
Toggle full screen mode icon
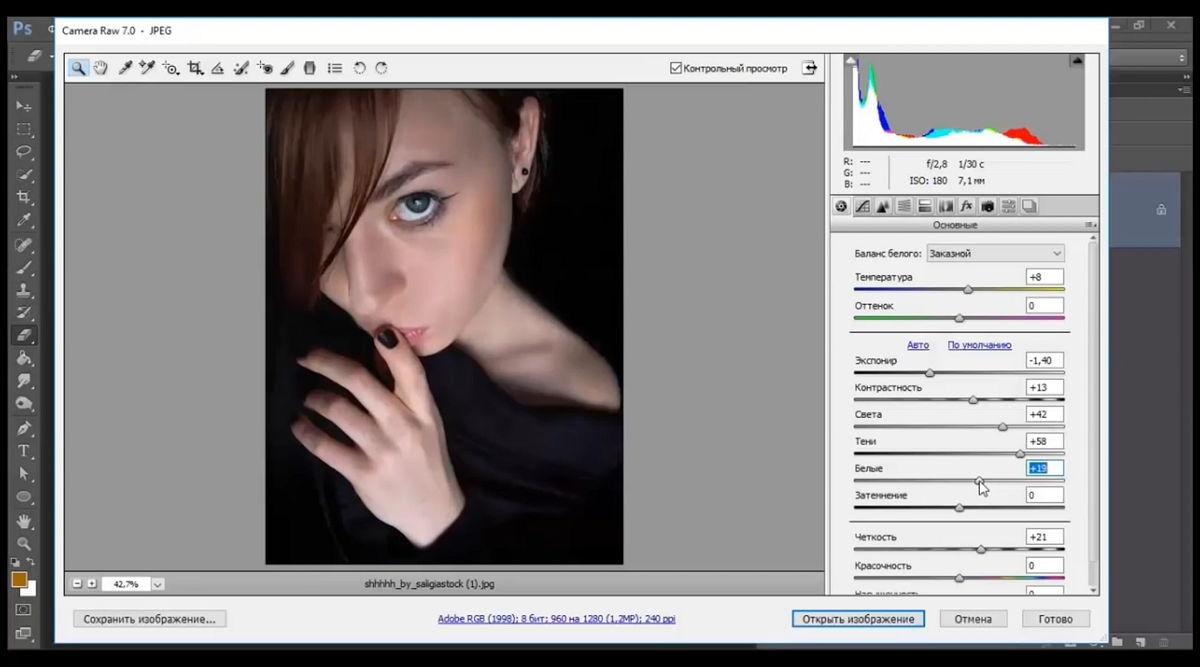pos(809,68)
